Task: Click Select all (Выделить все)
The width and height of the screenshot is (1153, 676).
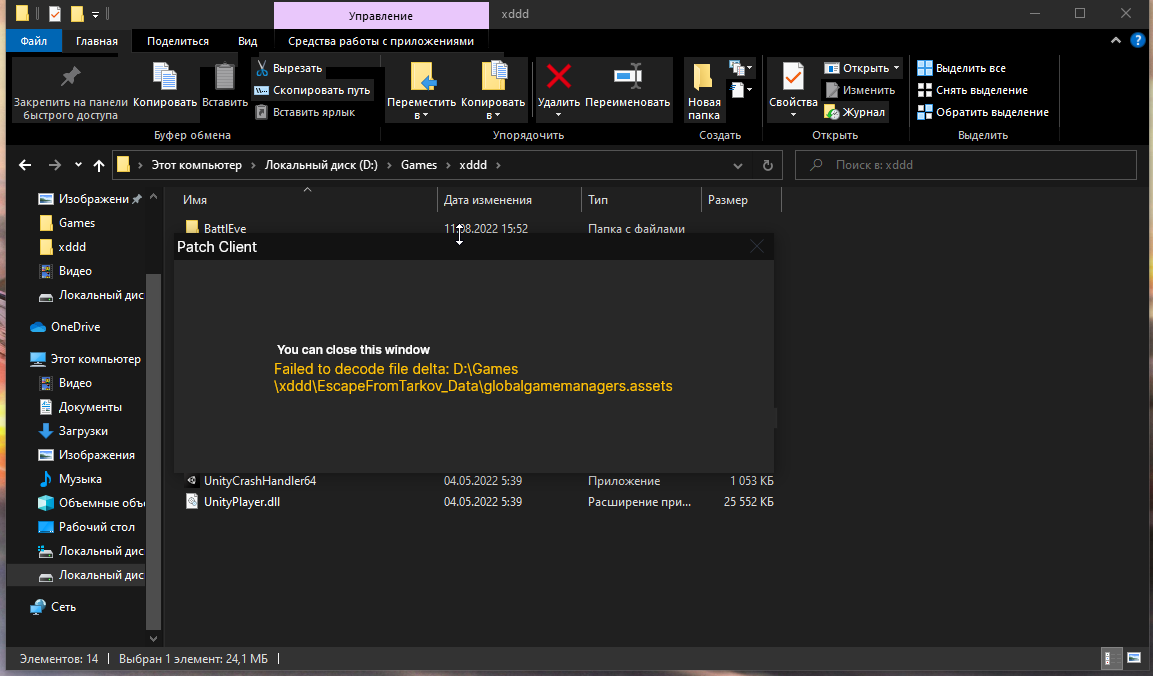Action: (969, 68)
